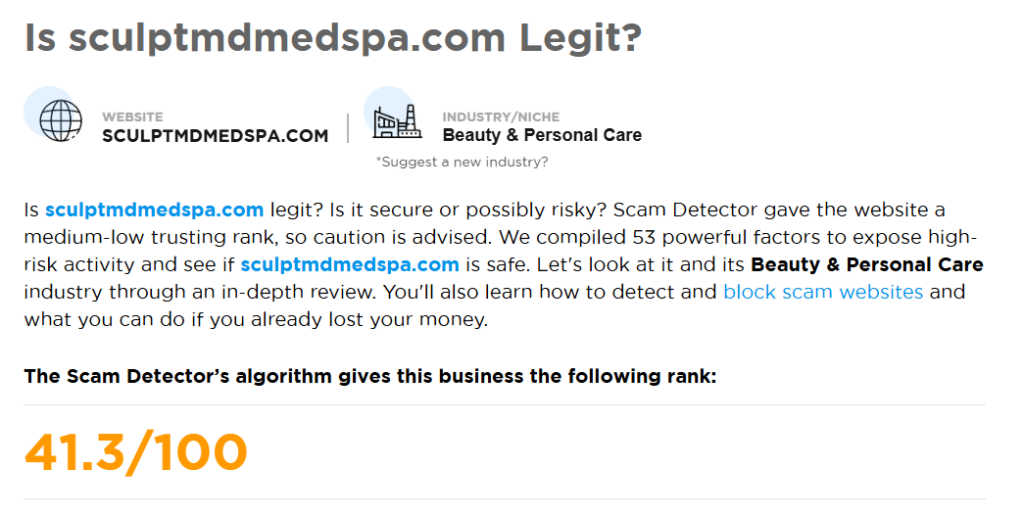
Task: Open the "Suggest a new industry?" link
Action: (461, 161)
